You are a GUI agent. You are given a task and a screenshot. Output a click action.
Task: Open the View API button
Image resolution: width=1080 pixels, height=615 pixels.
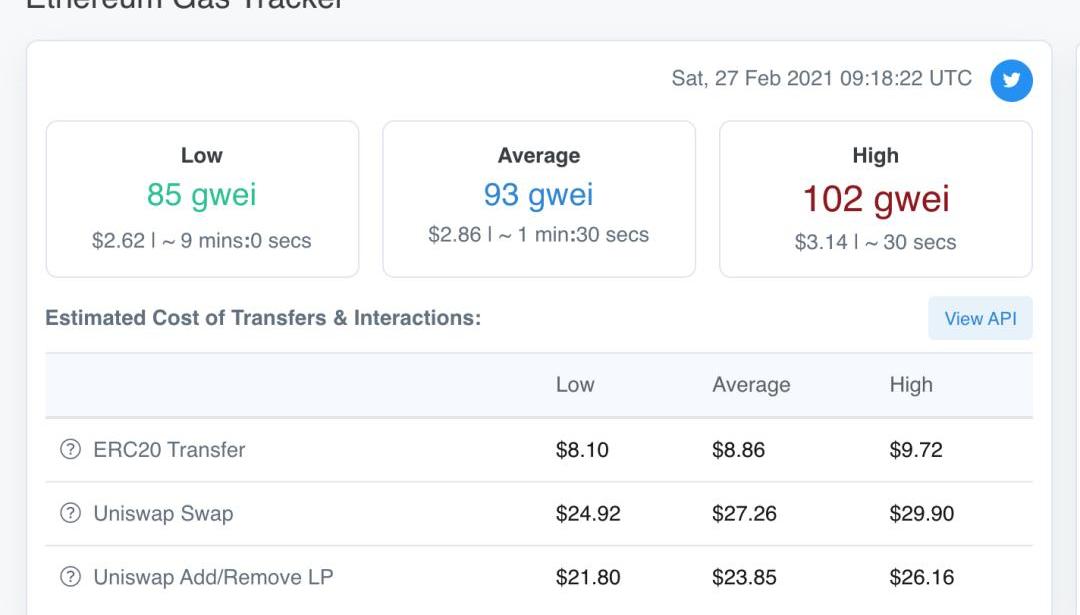980,318
